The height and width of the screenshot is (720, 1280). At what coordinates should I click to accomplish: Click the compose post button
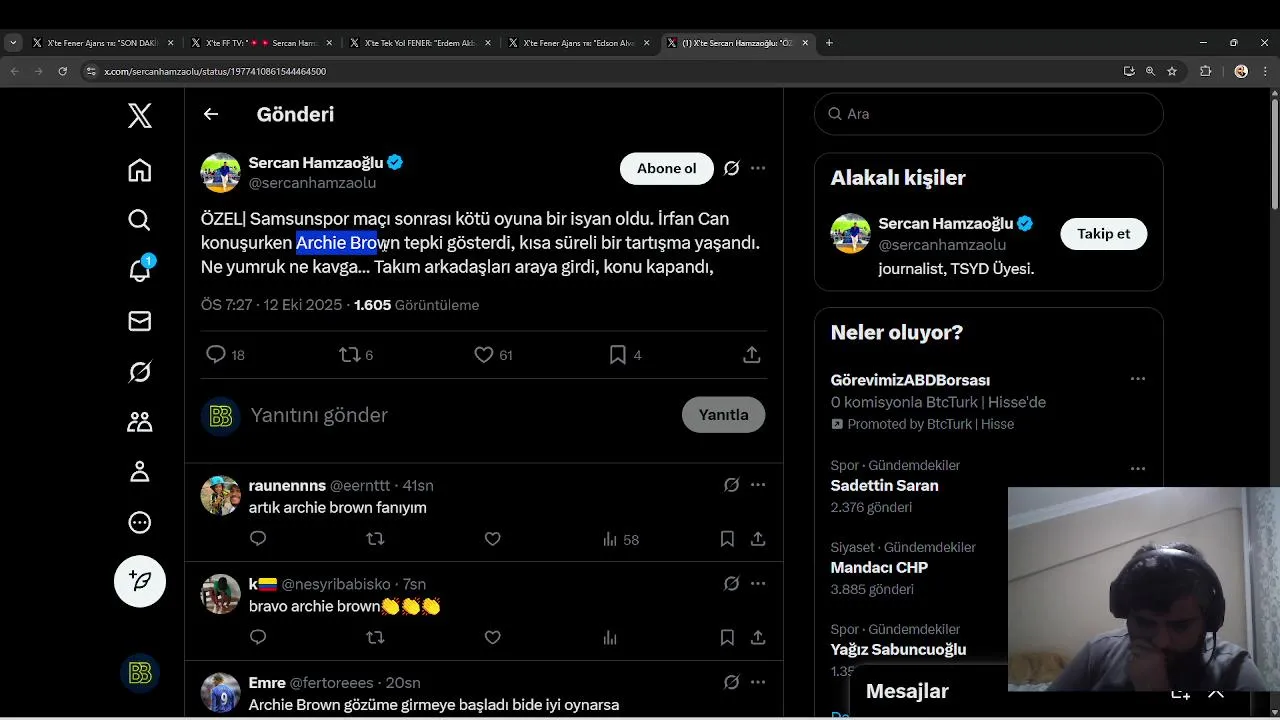[x=140, y=581]
